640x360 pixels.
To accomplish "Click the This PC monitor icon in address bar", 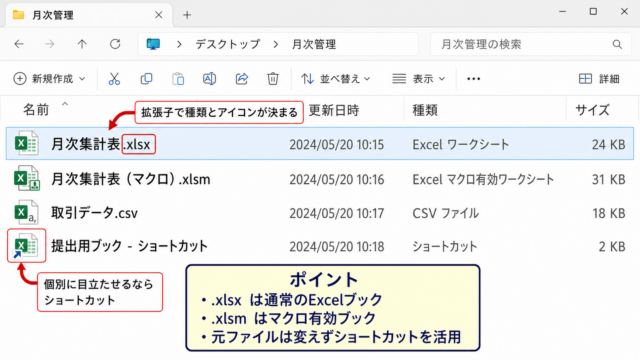I will pos(153,44).
